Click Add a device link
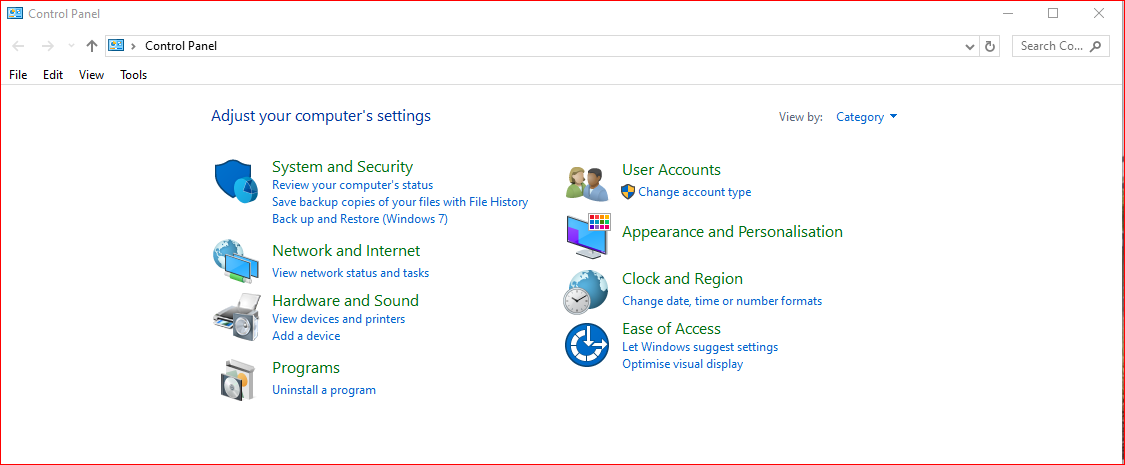The height and width of the screenshot is (465, 1125). (306, 336)
